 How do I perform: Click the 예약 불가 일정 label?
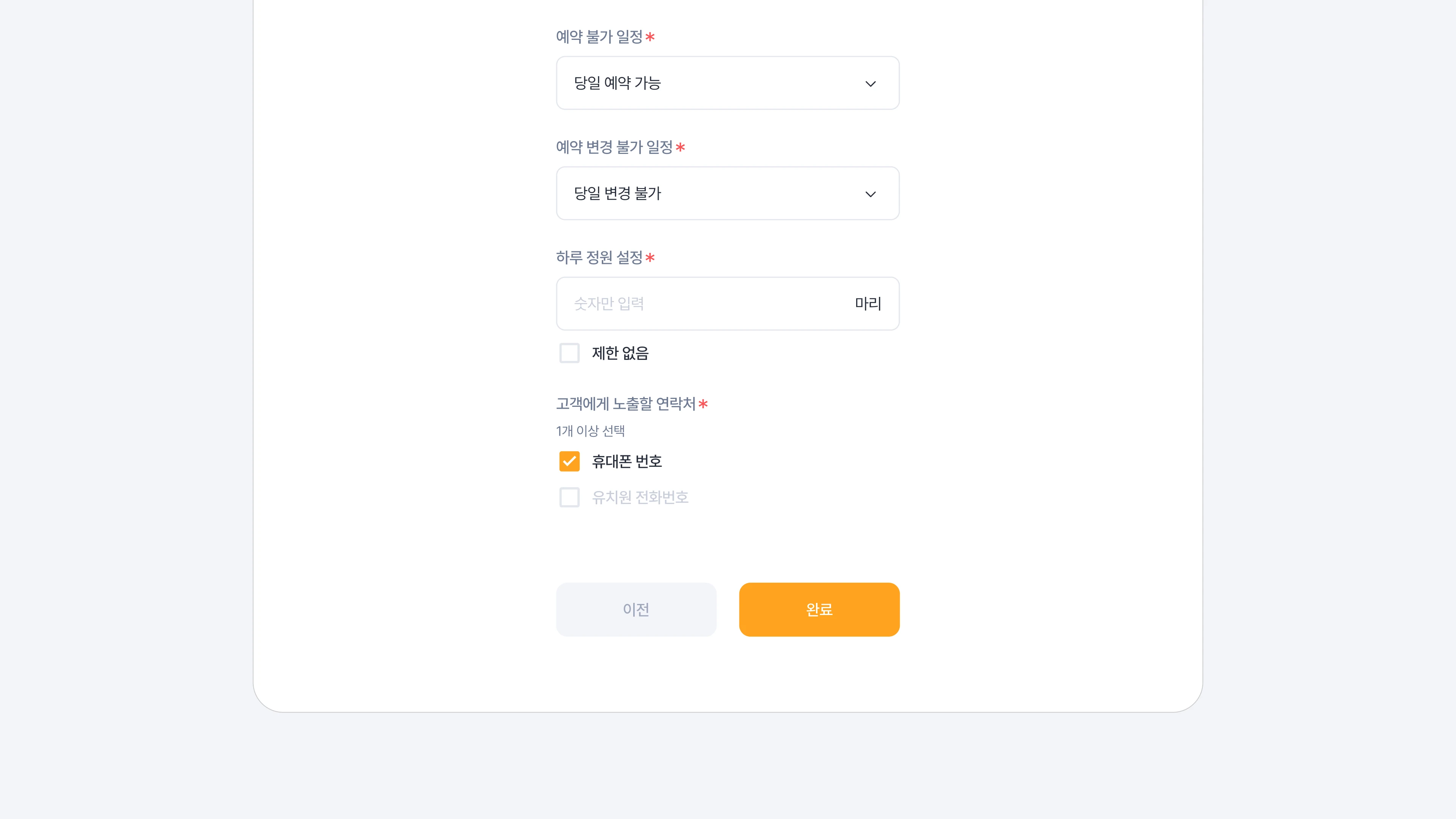point(599,37)
